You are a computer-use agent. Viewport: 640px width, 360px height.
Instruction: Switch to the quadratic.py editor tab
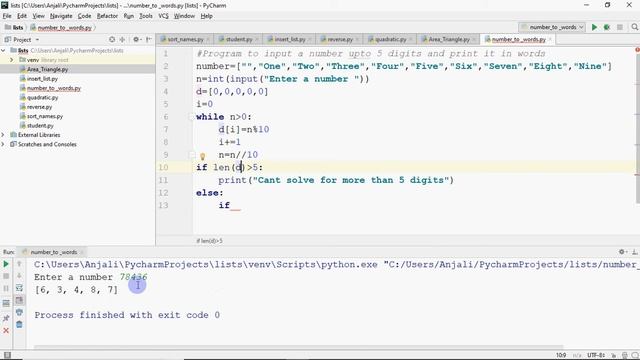390,40
